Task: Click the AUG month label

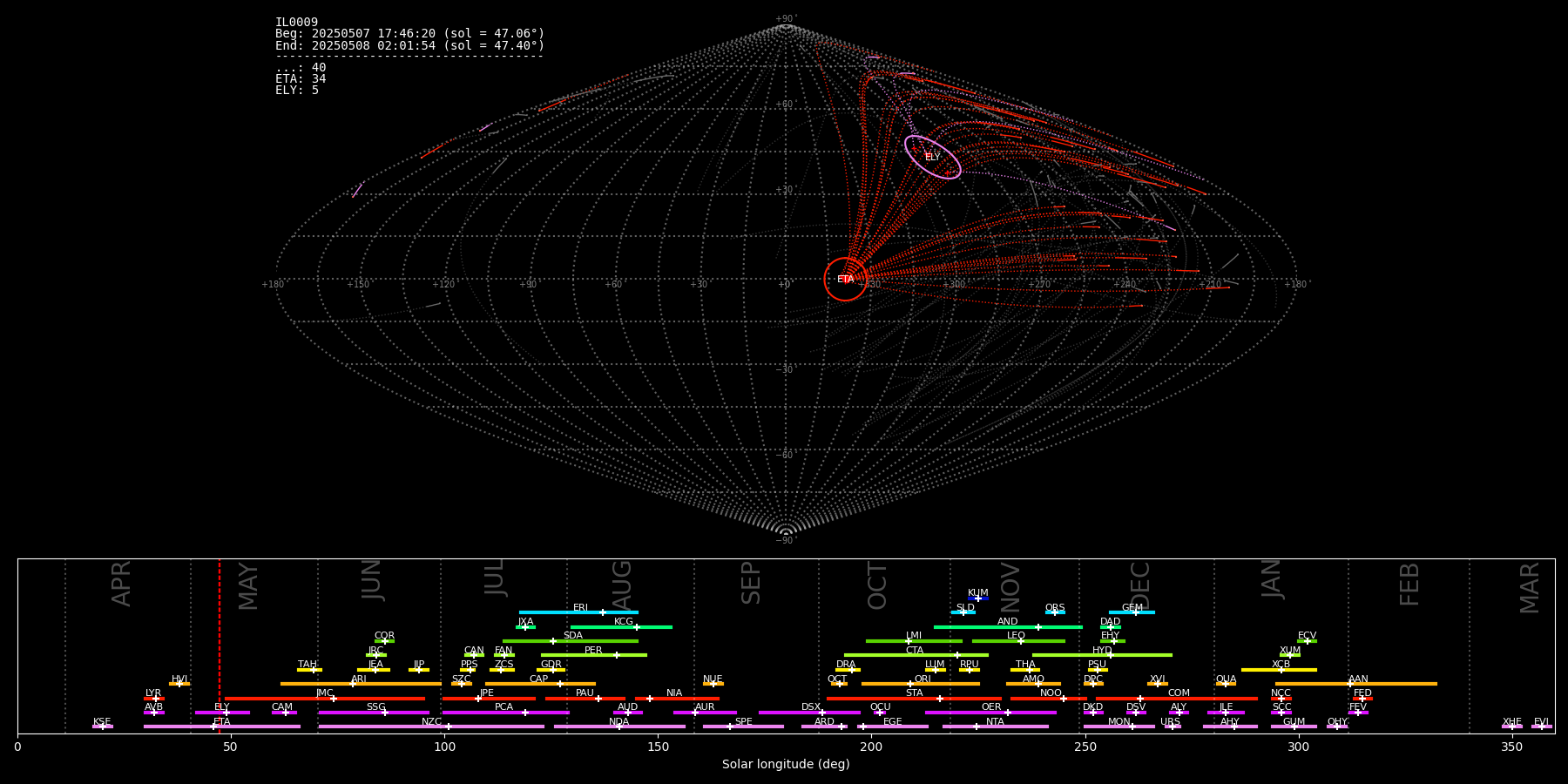Action: tap(621, 584)
